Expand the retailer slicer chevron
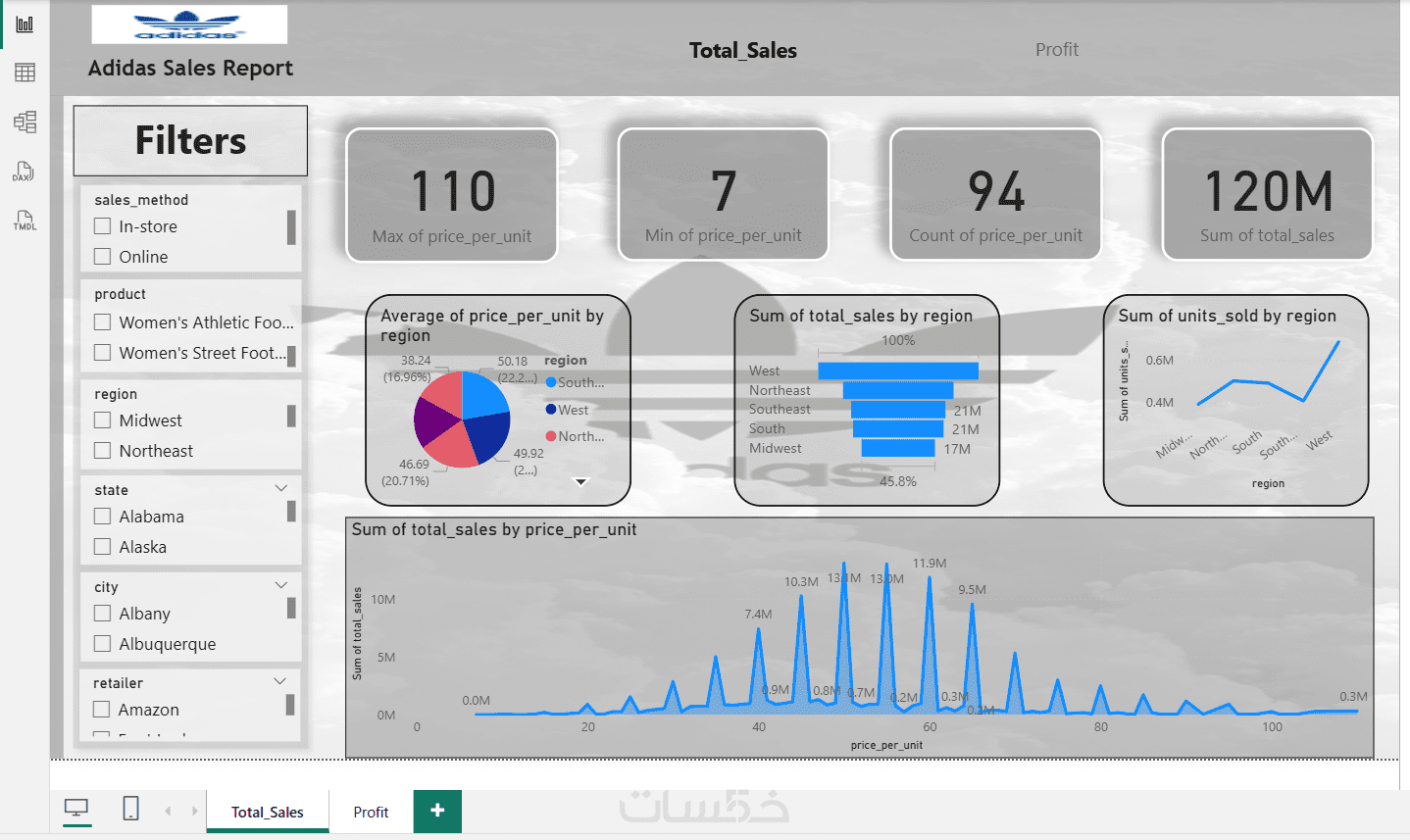Screen dimensions: 1410x840 (x=280, y=681)
